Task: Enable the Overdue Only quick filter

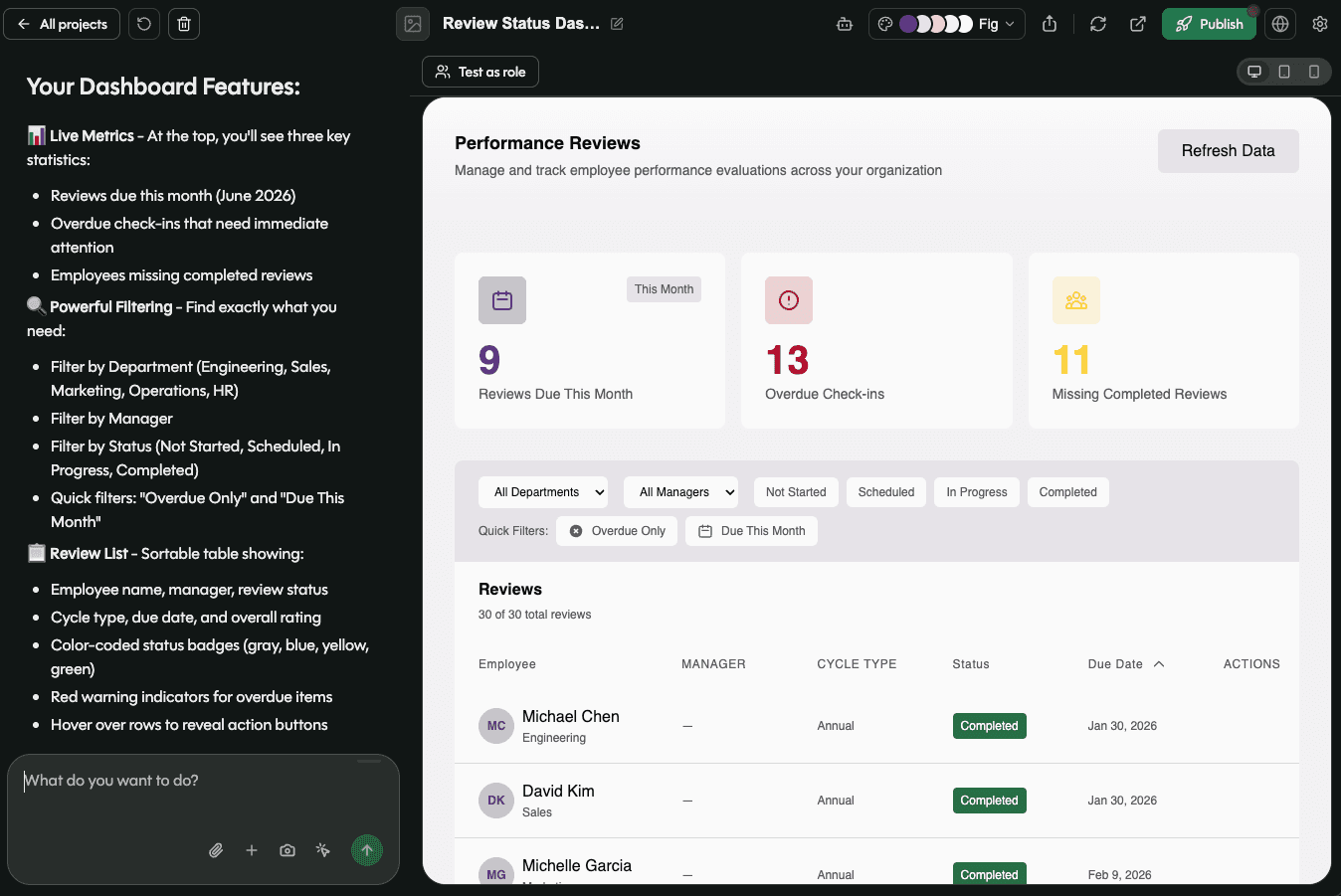Action: (617, 531)
